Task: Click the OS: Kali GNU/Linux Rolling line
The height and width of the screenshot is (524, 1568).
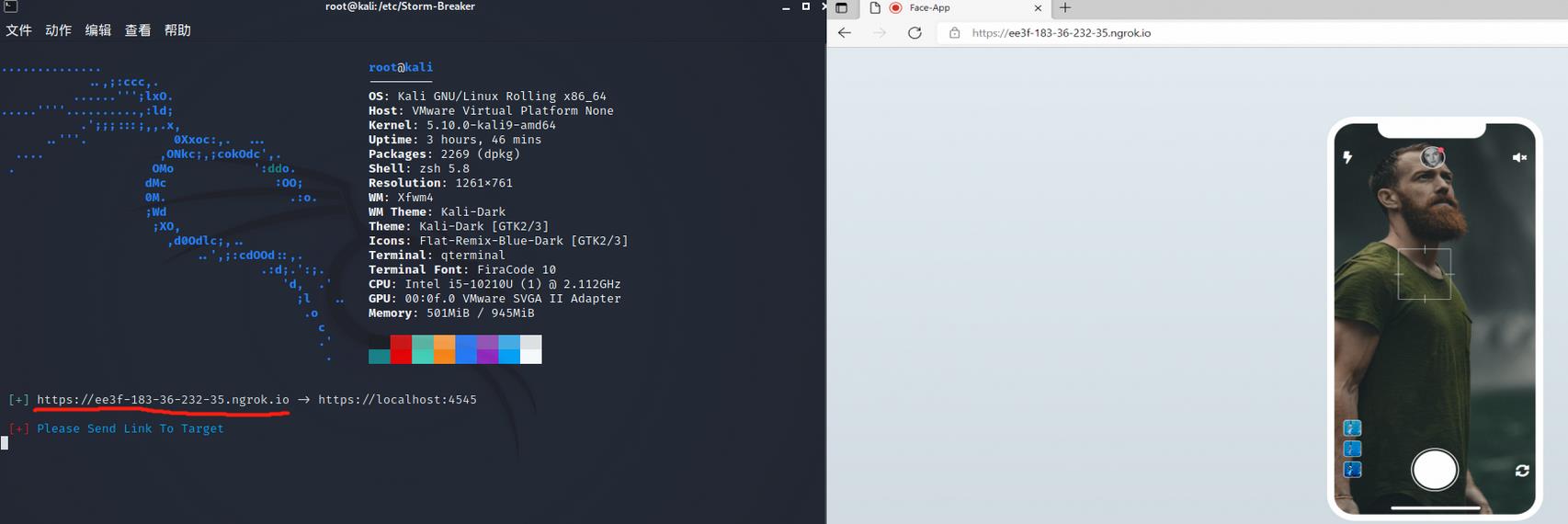Action: pyautogui.click(x=487, y=96)
